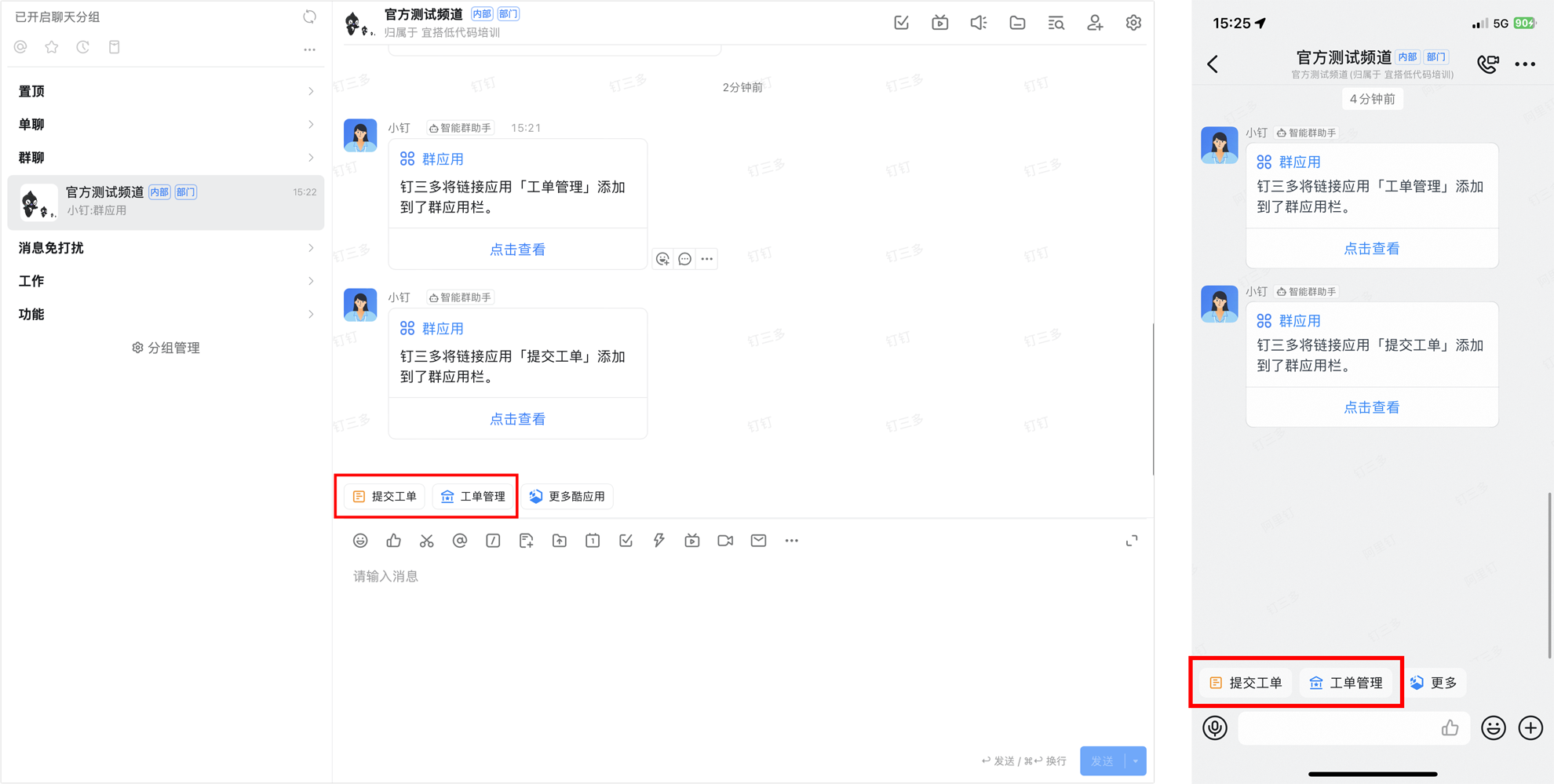Image resolution: width=1554 pixels, height=784 pixels.
Task: Click the scissors screenshot icon
Action: coord(426,541)
